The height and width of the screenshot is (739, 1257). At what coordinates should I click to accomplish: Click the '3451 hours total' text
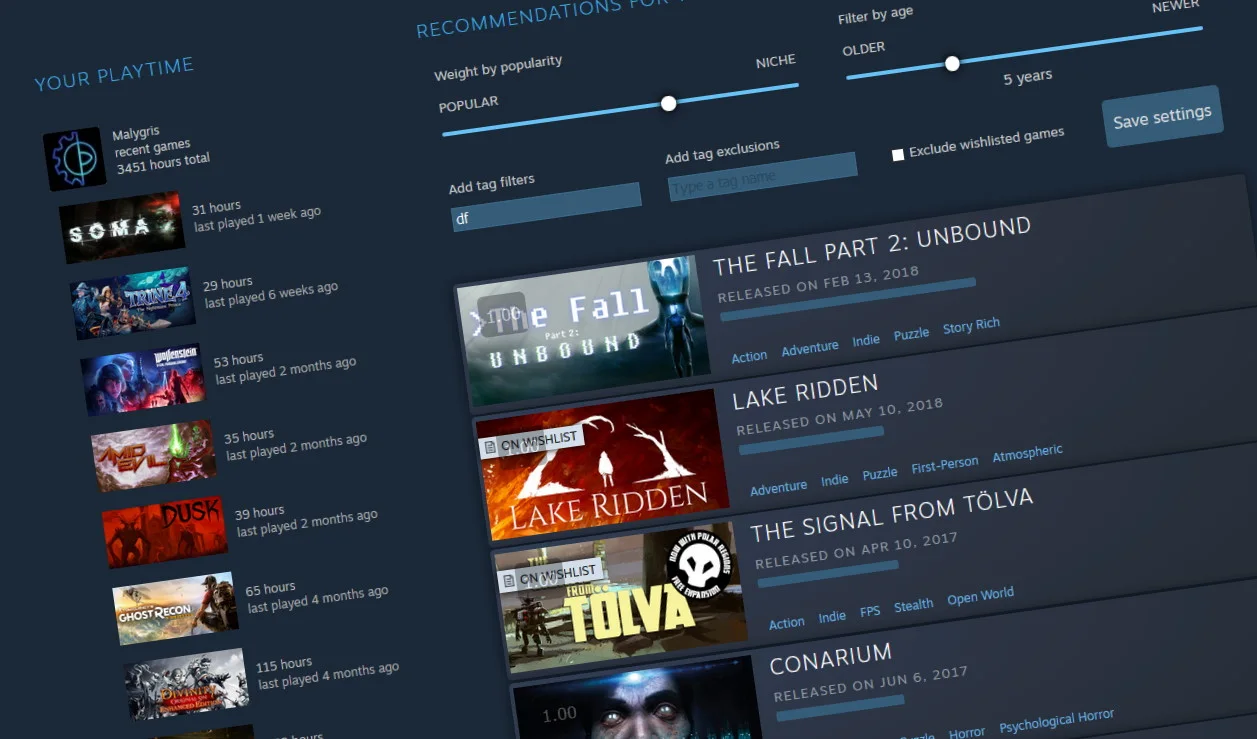point(164,164)
